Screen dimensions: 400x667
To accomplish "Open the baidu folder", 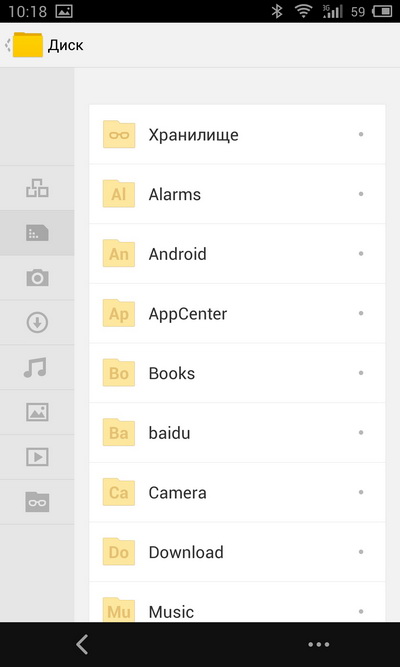I will click(237, 433).
